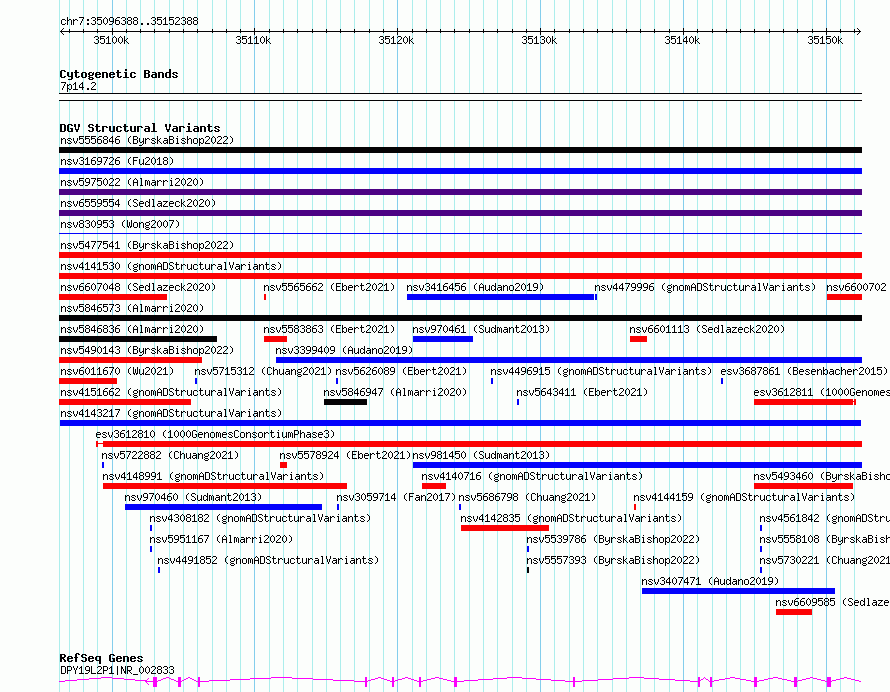Click the nsv5578924 (Ebert2021) label
890x692 pixels.
pyautogui.click(x=345, y=455)
